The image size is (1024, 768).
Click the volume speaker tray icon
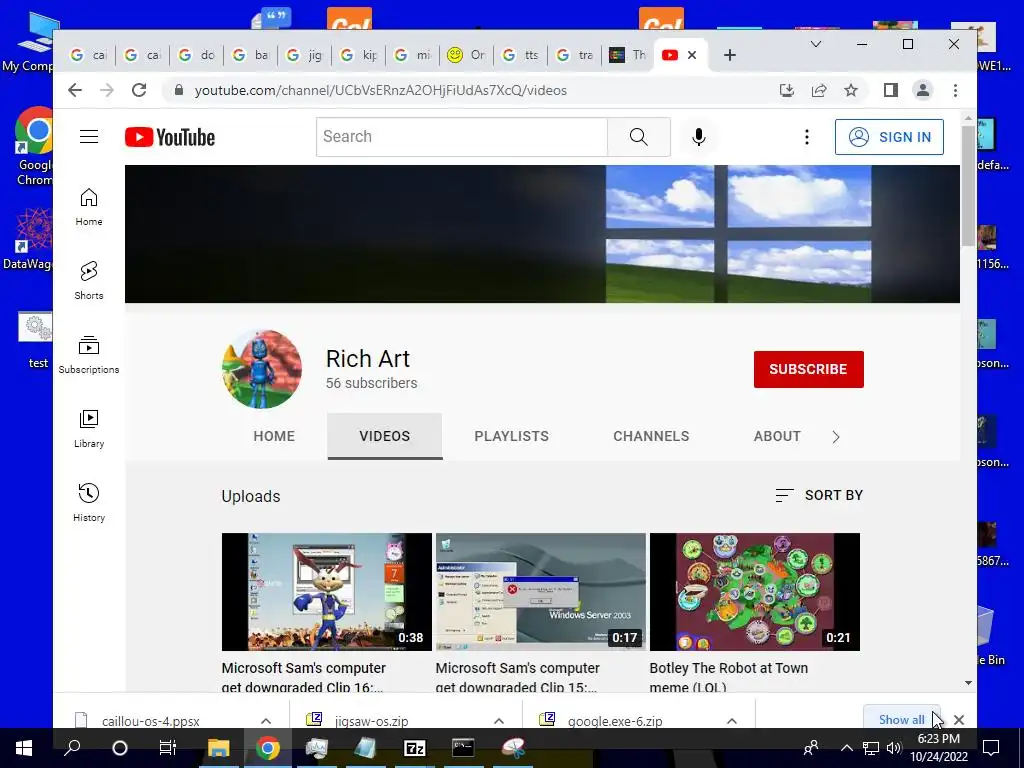tap(894, 748)
